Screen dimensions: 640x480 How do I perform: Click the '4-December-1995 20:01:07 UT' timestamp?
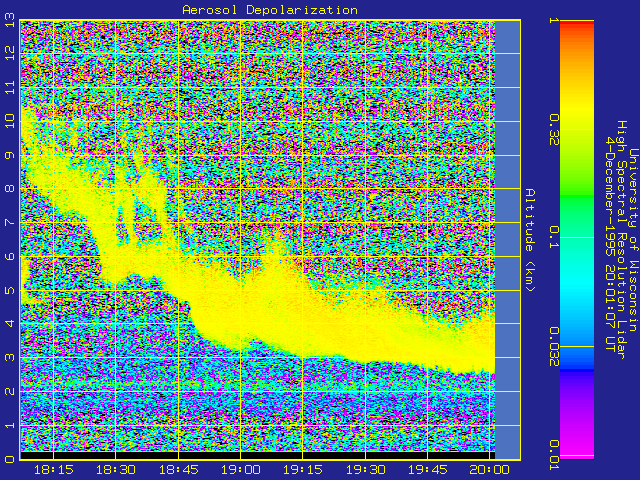point(610,244)
